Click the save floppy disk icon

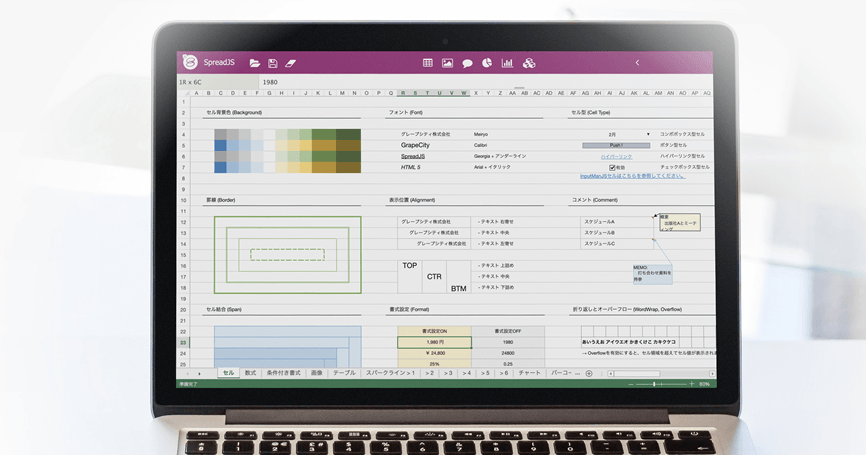click(272, 63)
